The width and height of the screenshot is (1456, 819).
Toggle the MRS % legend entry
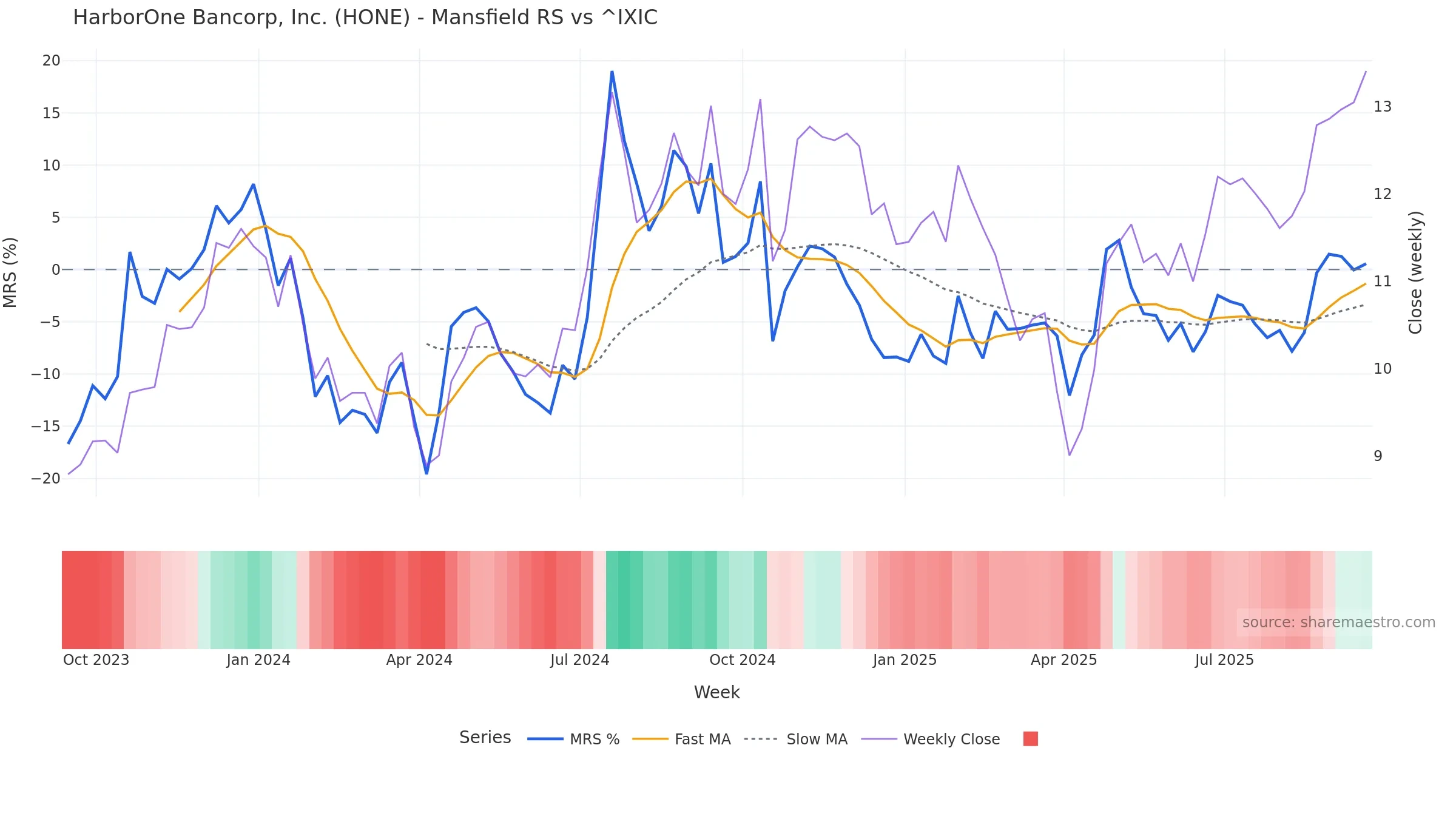(x=573, y=739)
